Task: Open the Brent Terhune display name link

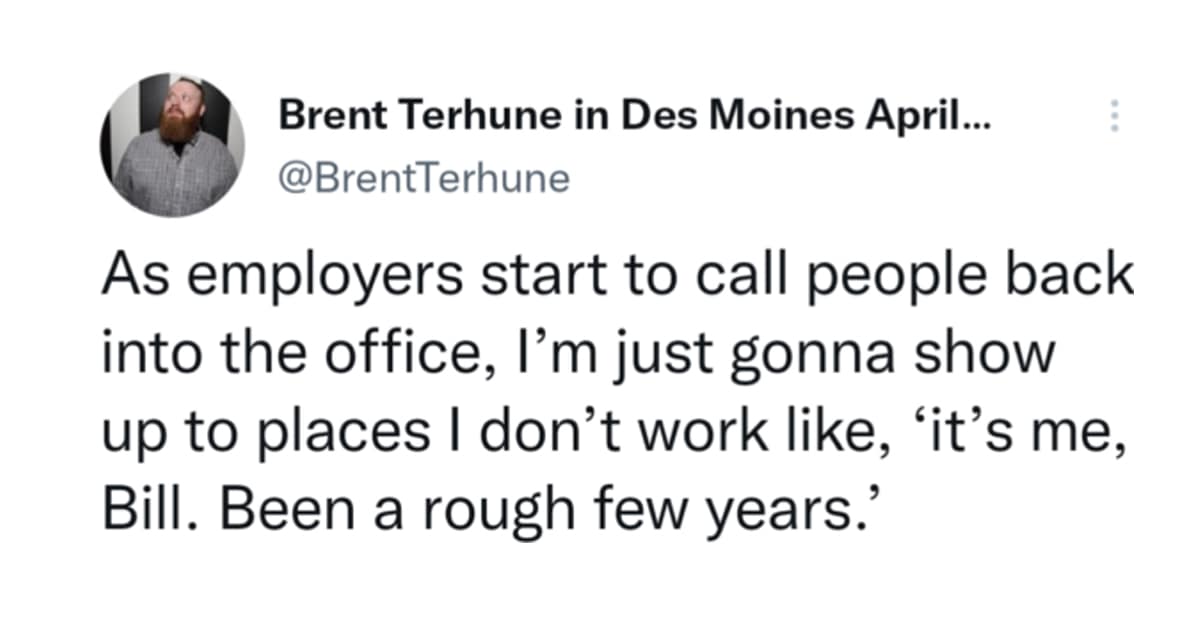Action: (x=420, y=118)
